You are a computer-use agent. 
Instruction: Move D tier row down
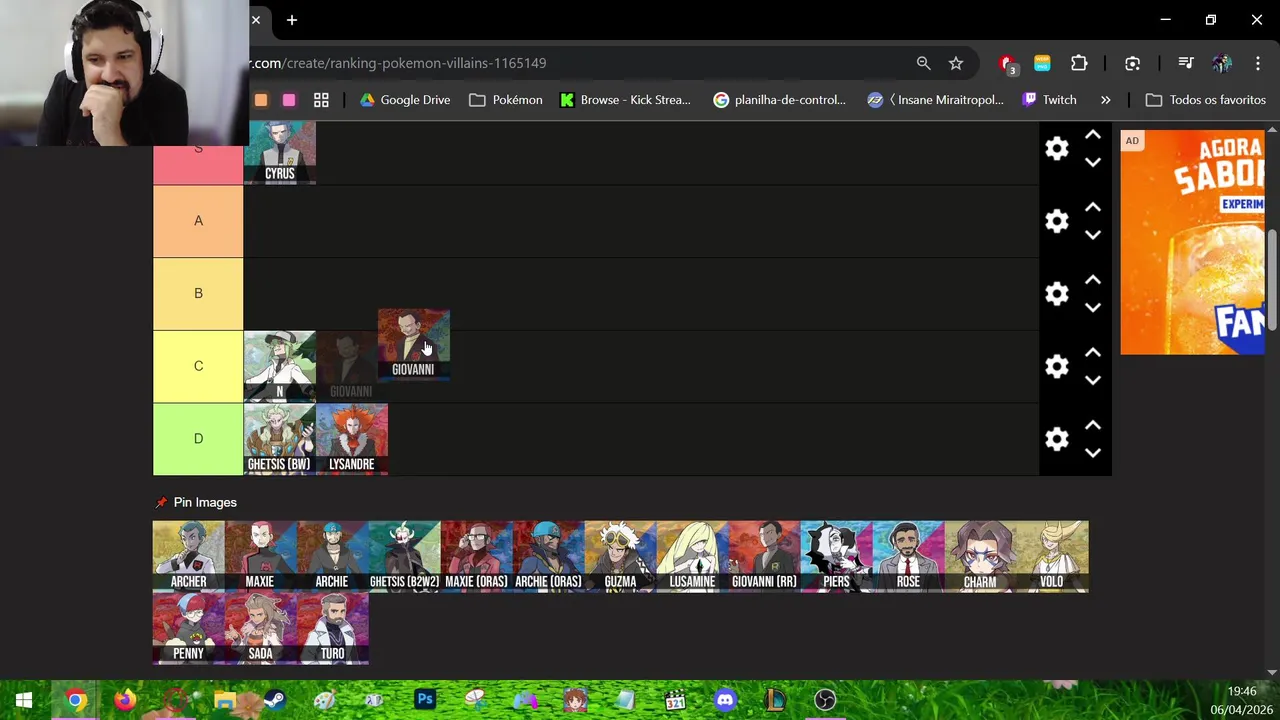[x=1093, y=453]
